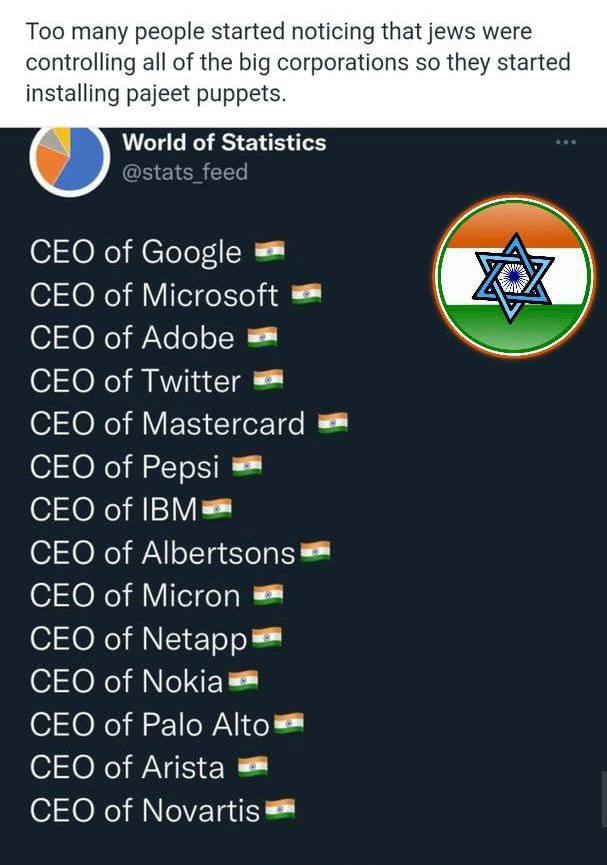Click the flag emoji beside CEO of Adobe
The height and width of the screenshot is (865, 607).
pyautogui.click(x=262, y=337)
